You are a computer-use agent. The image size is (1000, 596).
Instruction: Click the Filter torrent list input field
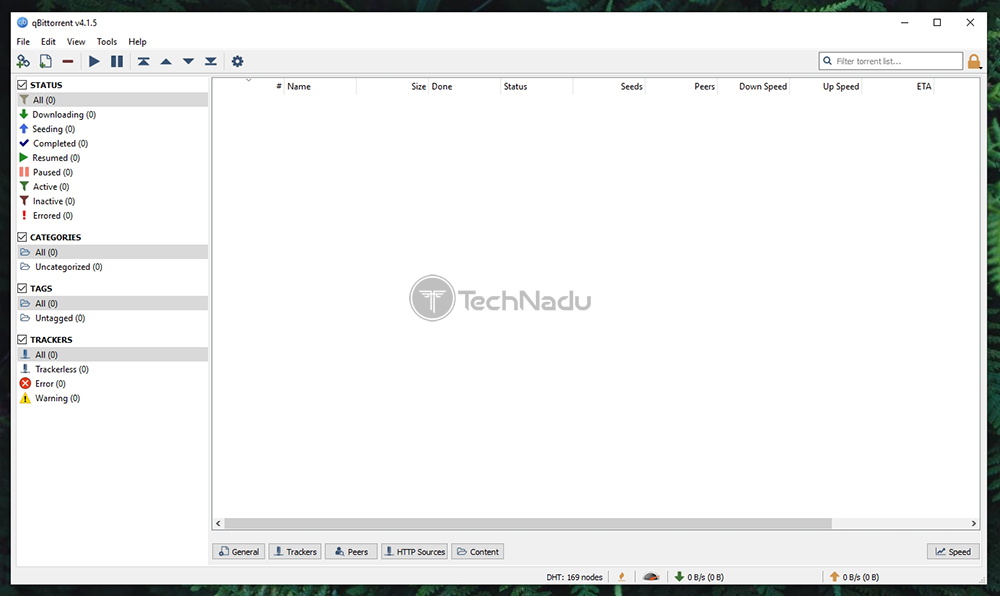[897, 62]
